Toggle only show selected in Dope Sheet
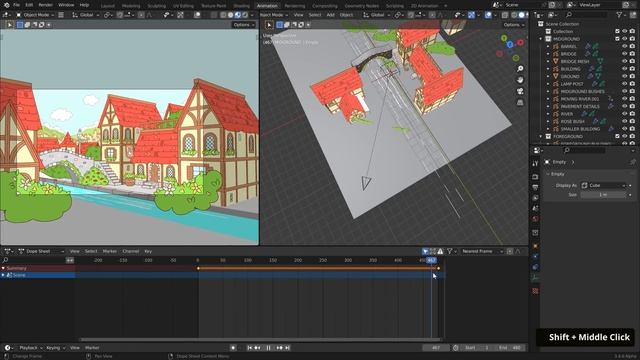 click(x=425, y=251)
